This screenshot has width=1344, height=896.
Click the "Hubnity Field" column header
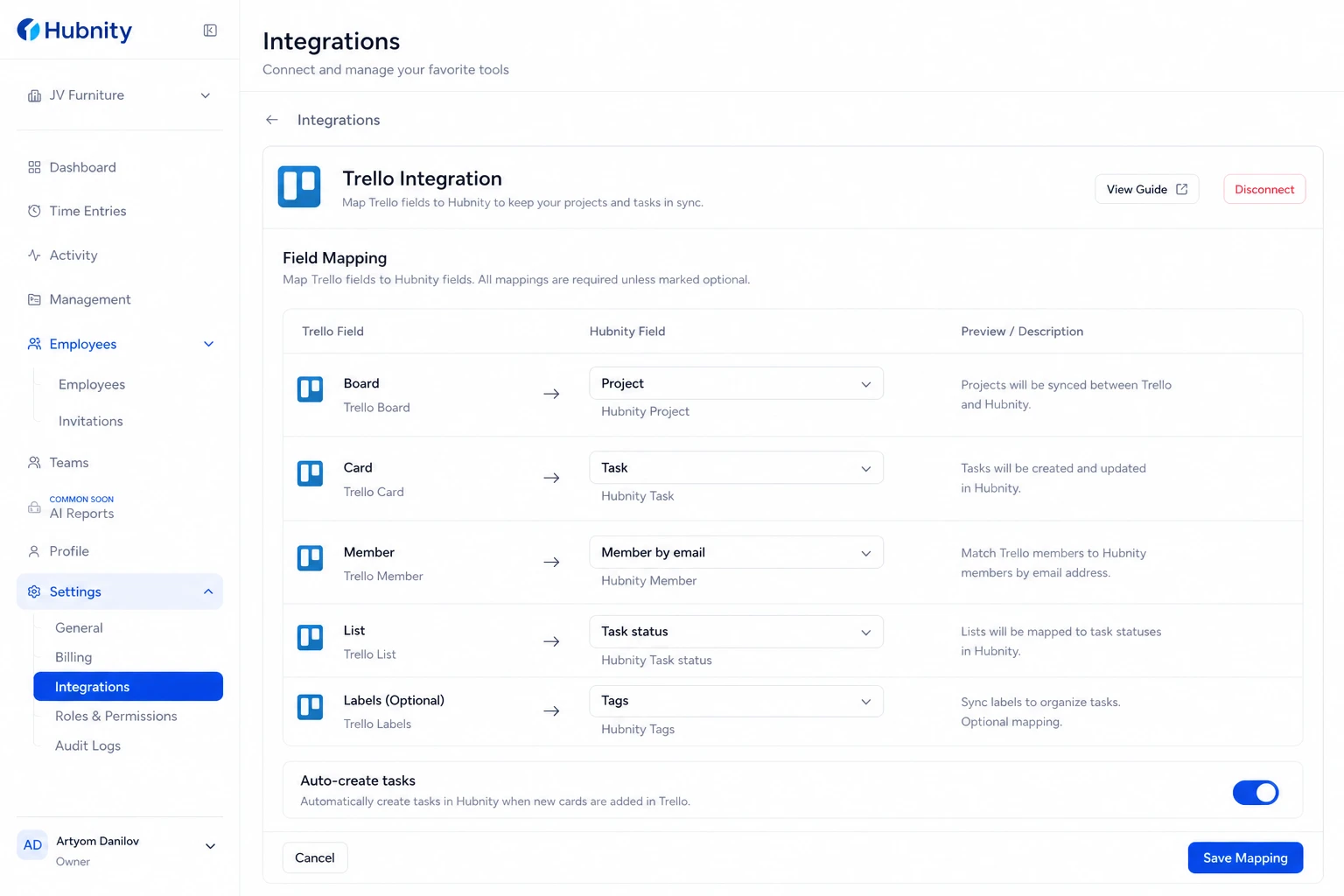click(627, 332)
